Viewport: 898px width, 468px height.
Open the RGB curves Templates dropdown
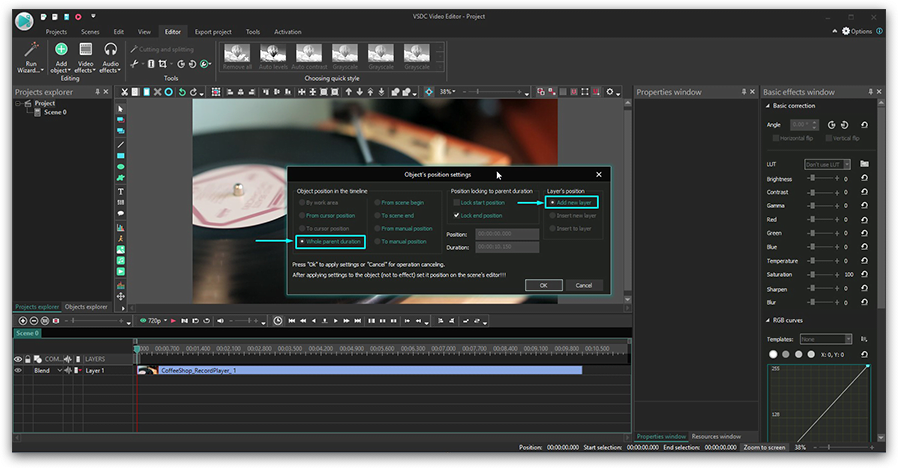[x=827, y=339]
